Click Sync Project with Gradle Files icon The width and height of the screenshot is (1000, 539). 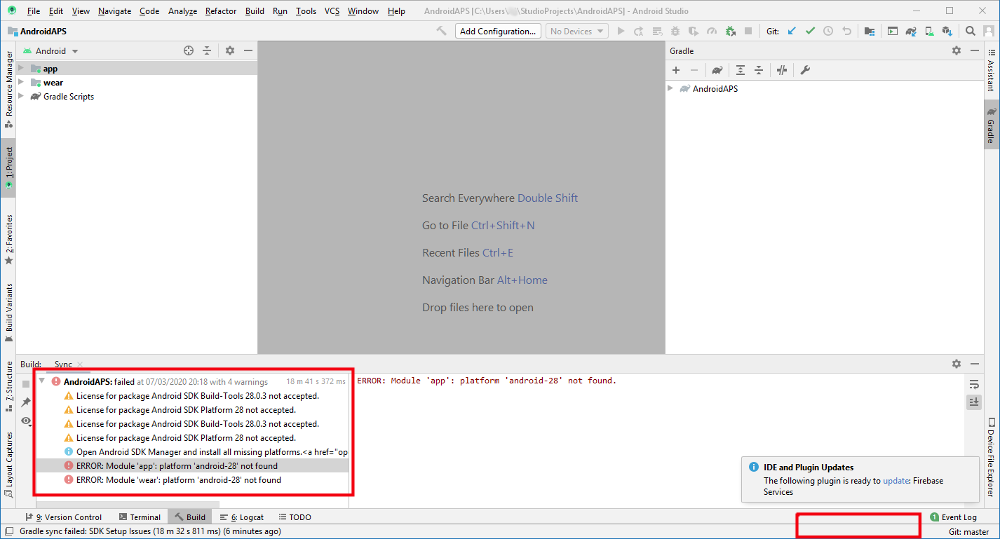911,31
